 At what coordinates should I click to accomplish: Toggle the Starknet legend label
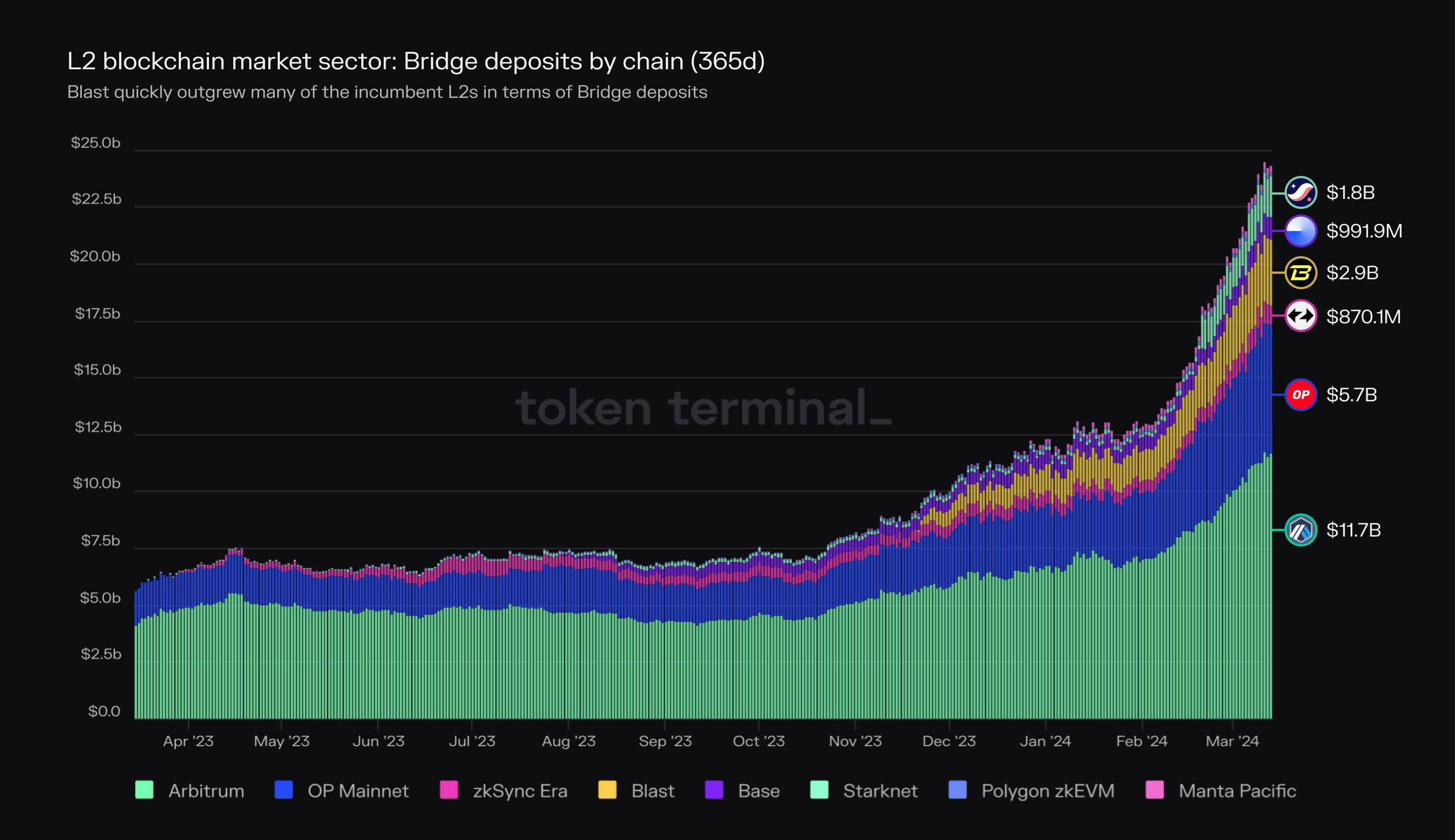point(880,791)
